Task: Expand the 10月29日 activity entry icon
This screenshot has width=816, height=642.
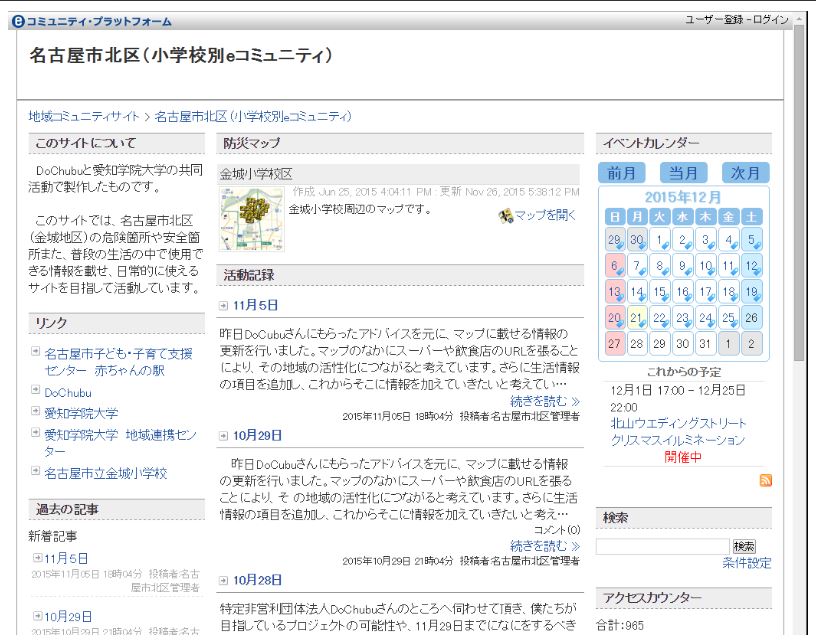Action: (224, 436)
